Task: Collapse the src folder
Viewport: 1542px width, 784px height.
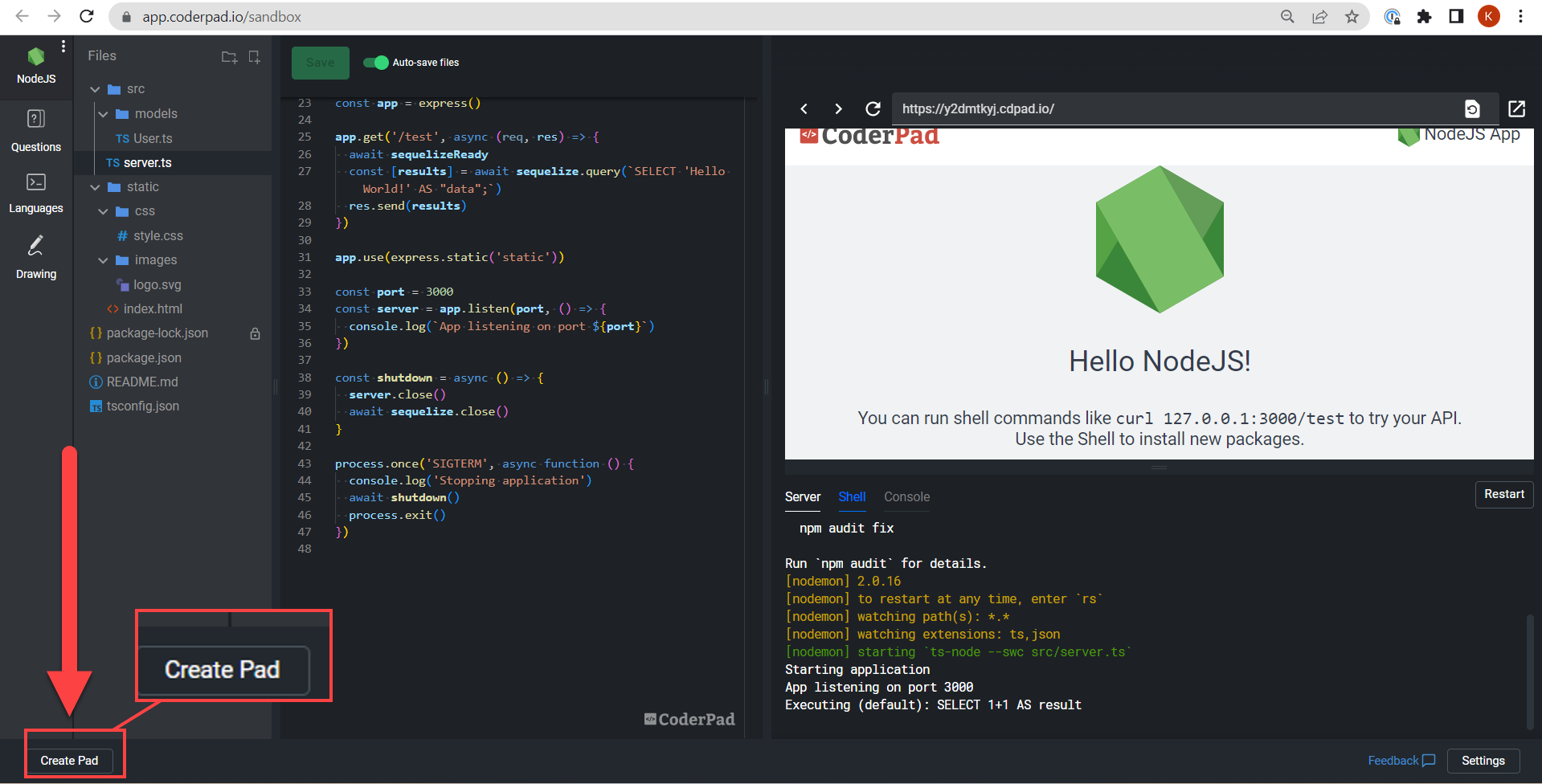Action: tap(95, 89)
